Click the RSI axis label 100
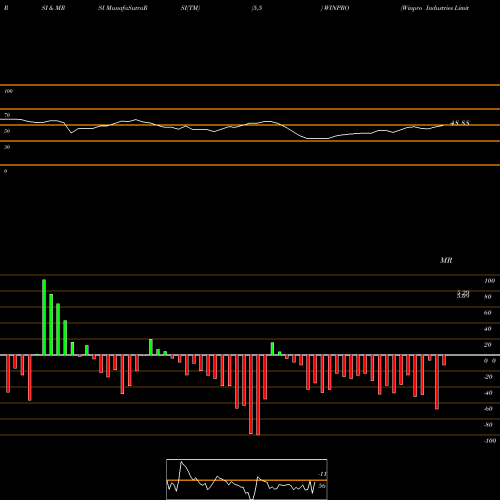This screenshot has height=500, width=500. [8, 91]
